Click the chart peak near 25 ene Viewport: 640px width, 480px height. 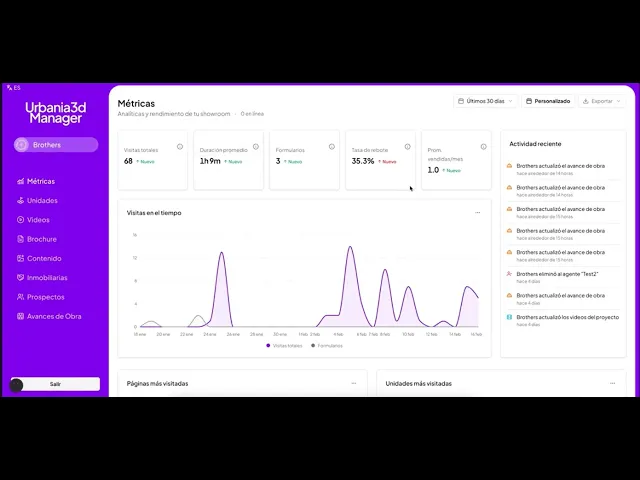[x=222, y=252]
